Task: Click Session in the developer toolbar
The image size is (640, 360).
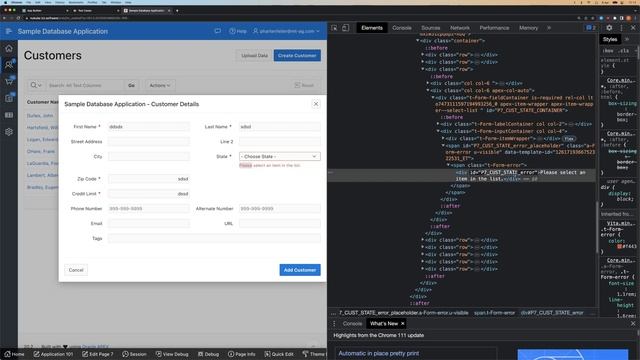Action: [134, 354]
